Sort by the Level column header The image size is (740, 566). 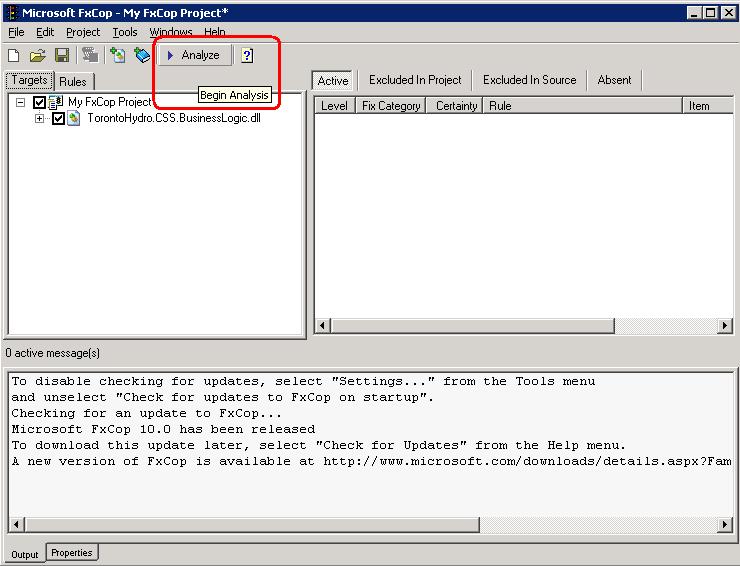335,106
